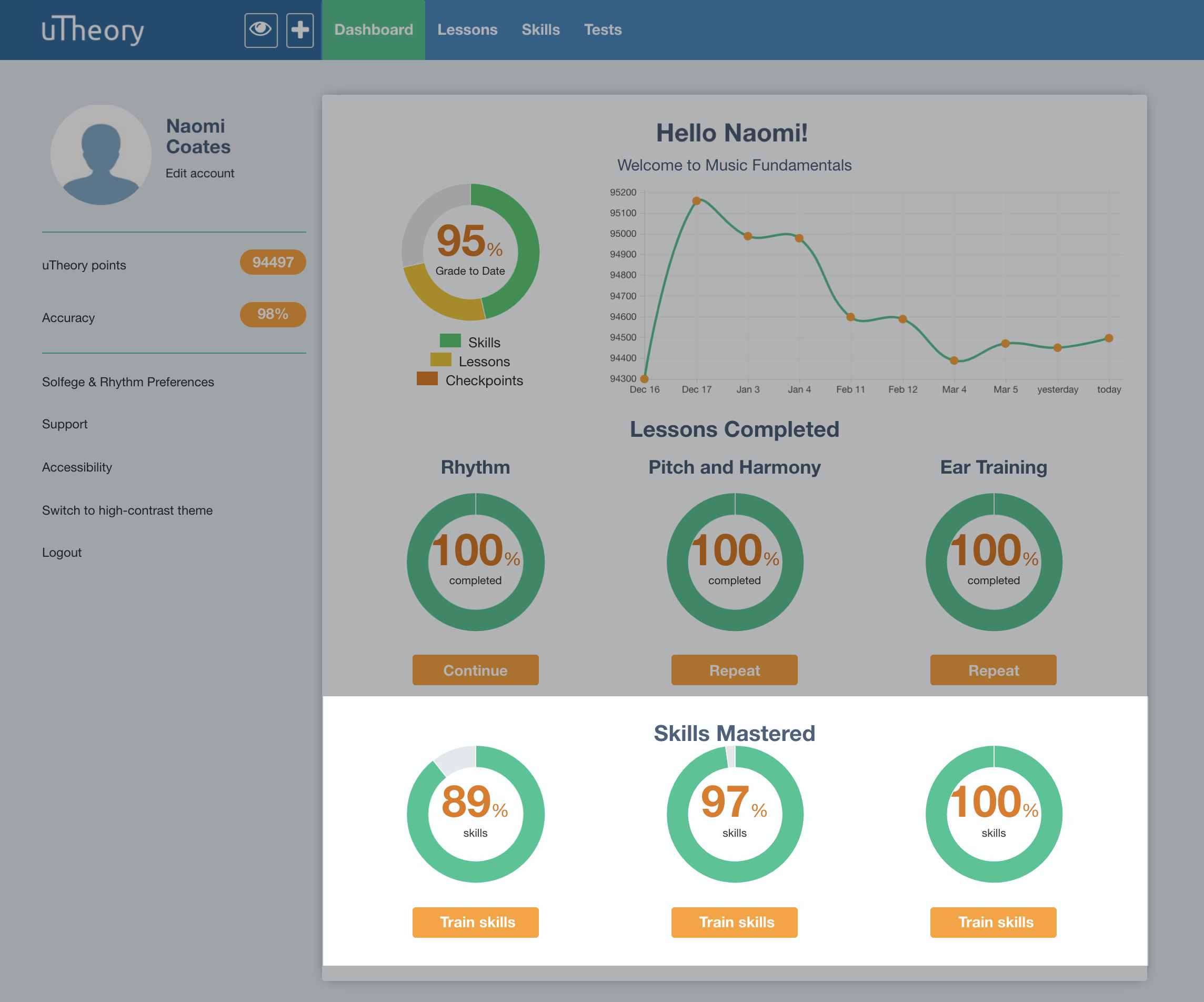Click the today point on chart
Image resolution: width=1204 pixels, height=1002 pixels.
click(1109, 338)
